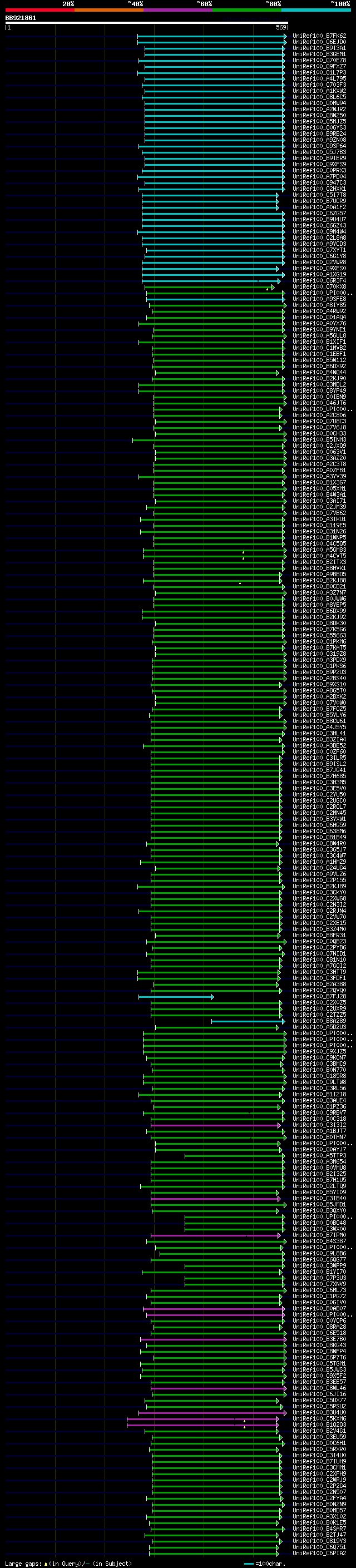
Task: Select hit label UniRef100_B3E7B0
Action: [x=319, y=1339]
